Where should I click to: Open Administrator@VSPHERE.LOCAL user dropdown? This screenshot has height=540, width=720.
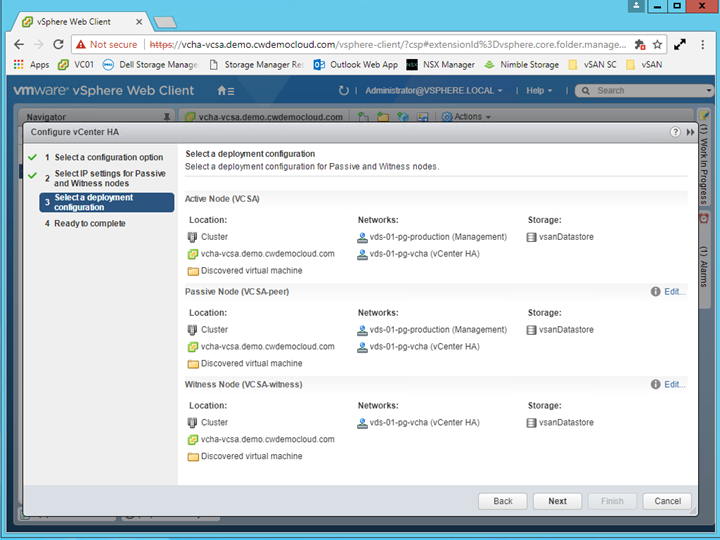[433, 90]
